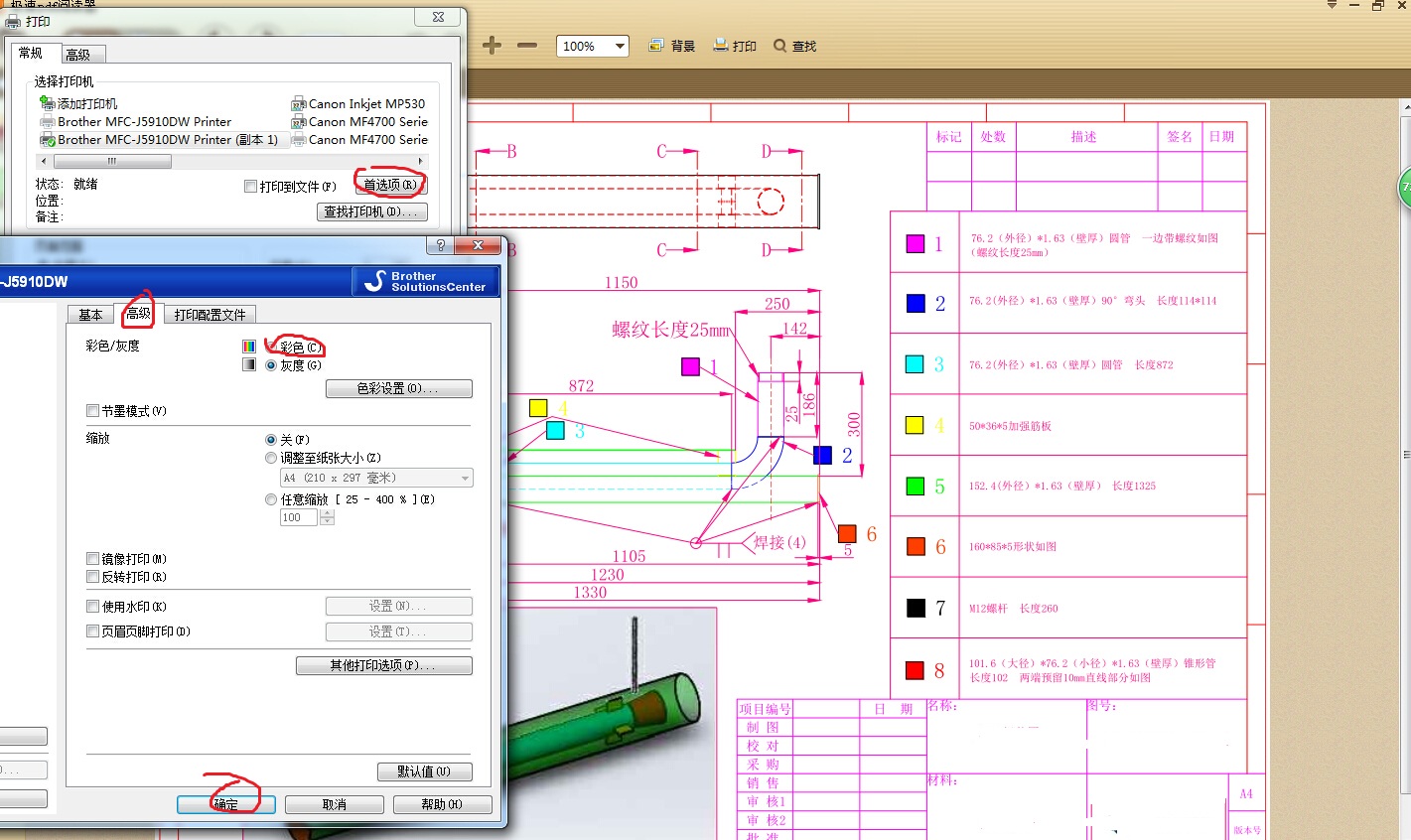Screen dimensions: 1411x840
Task: Enable the 节墨模式 ink save checkbox
Action: (x=93, y=411)
